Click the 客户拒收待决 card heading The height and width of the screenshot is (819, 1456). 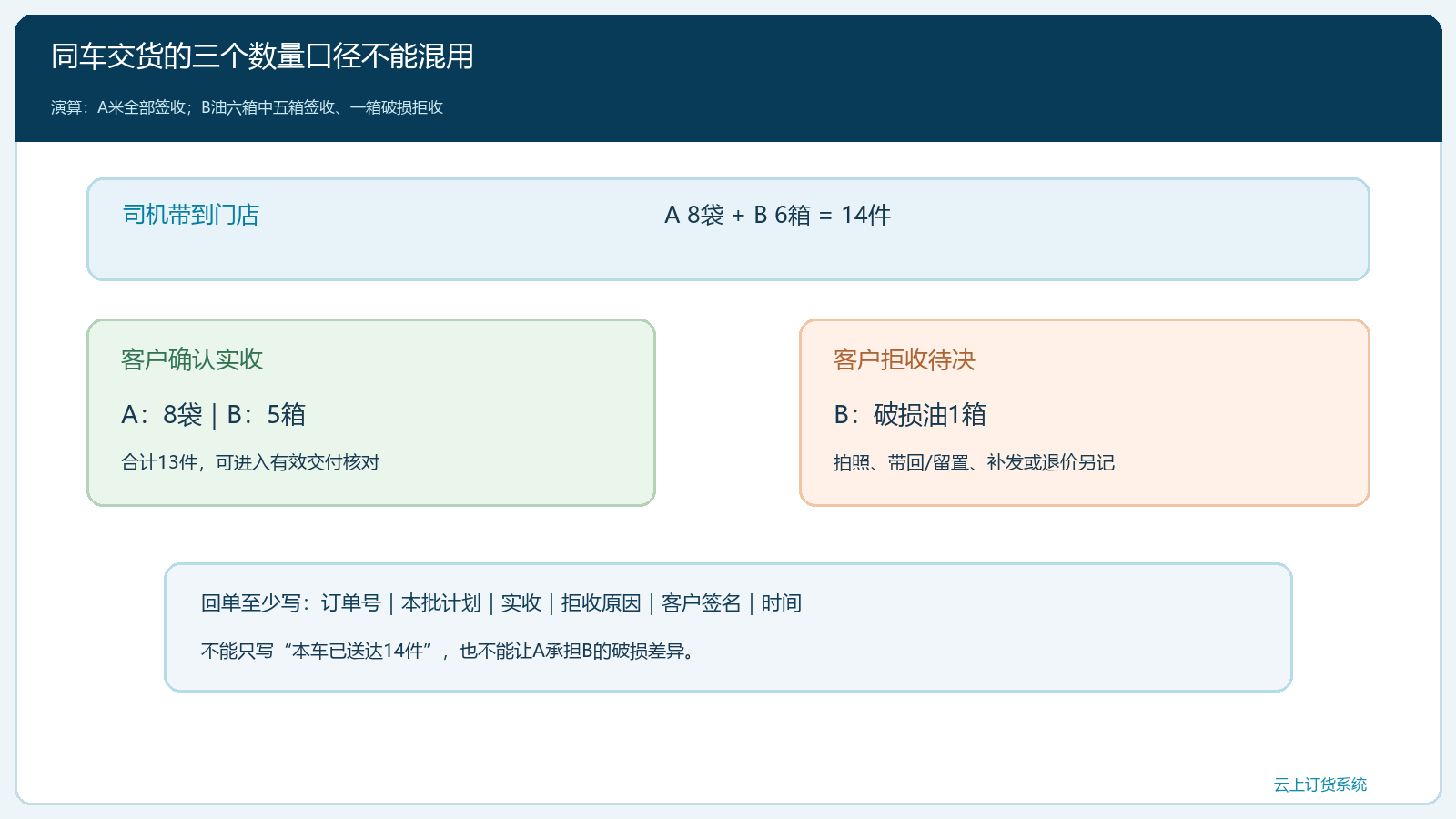pyautogui.click(x=905, y=359)
